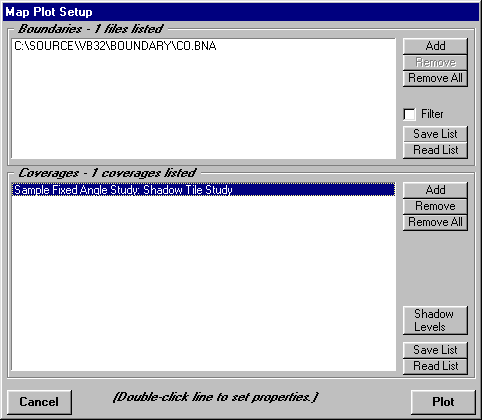Click the grayed-out Remove button under Boundaries
The width and height of the screenshot is (482, 420).
click(435, 62)
